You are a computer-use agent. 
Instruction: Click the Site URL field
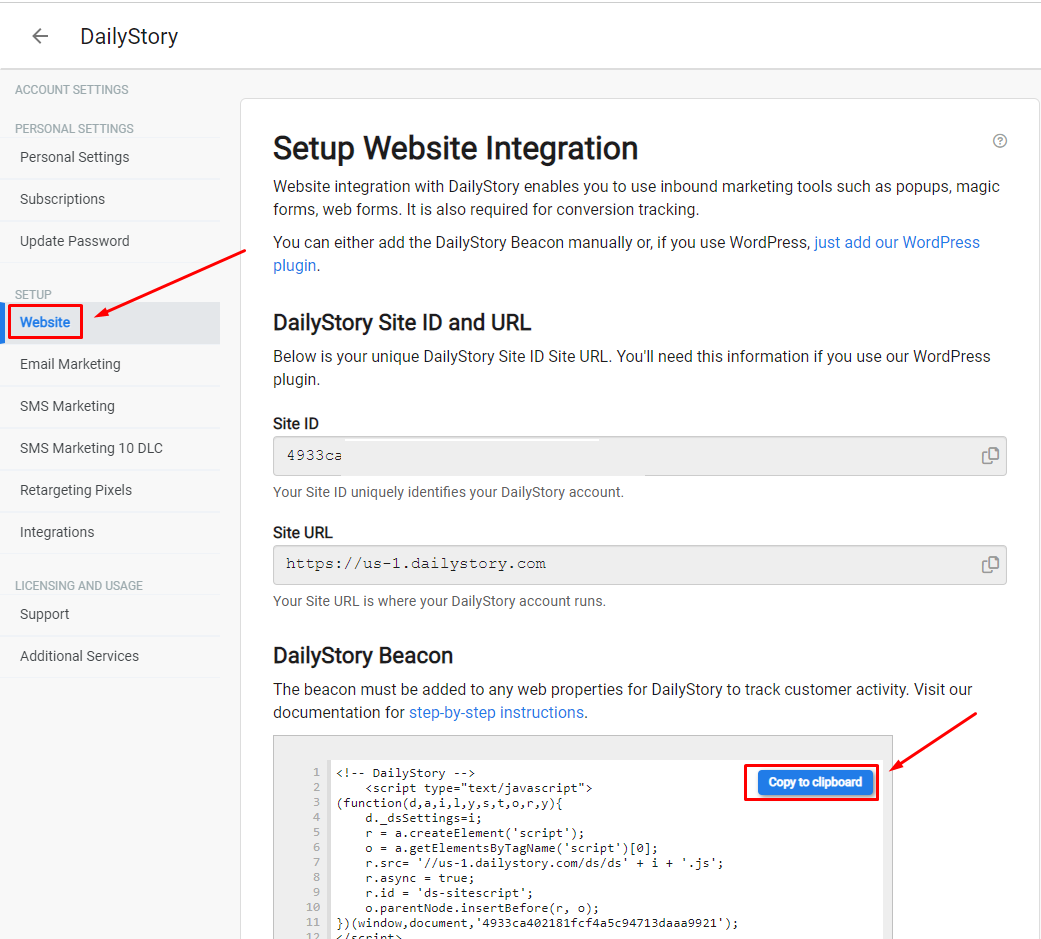click(x=639, y=564)
